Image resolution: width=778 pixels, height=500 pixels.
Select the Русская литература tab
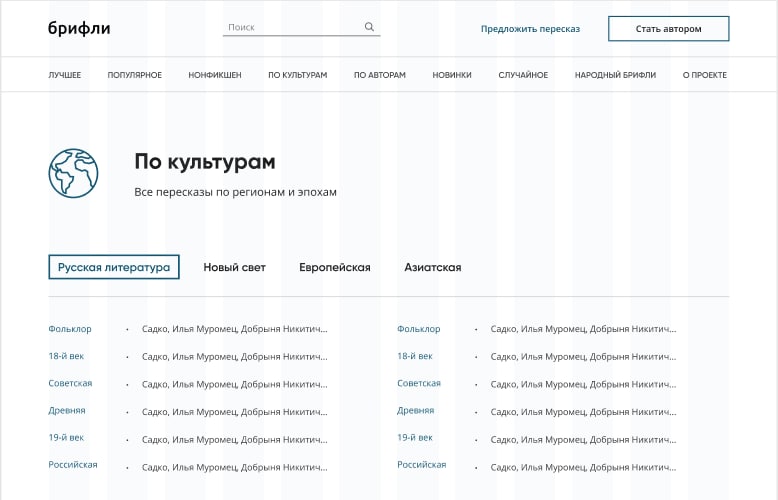point(114,267)
